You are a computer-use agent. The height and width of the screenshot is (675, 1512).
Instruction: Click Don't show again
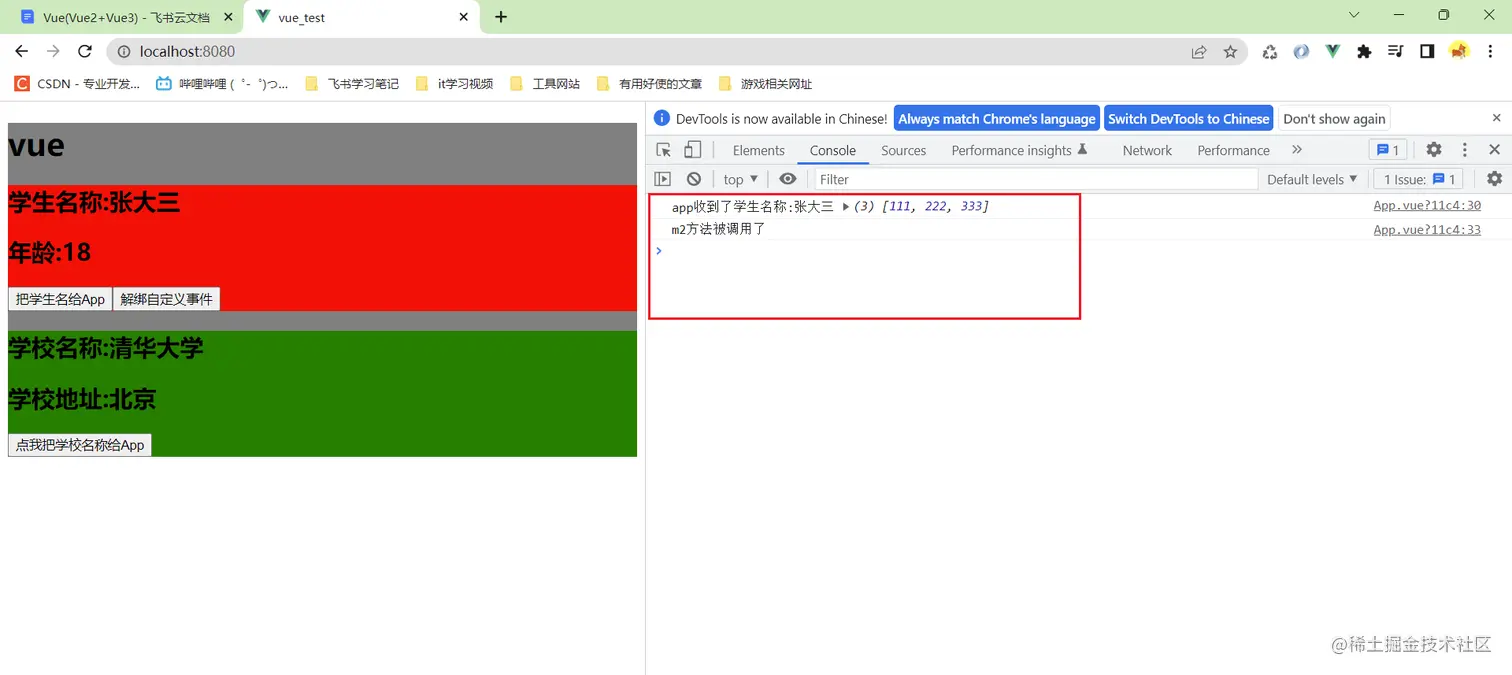tap(1334, 118)
